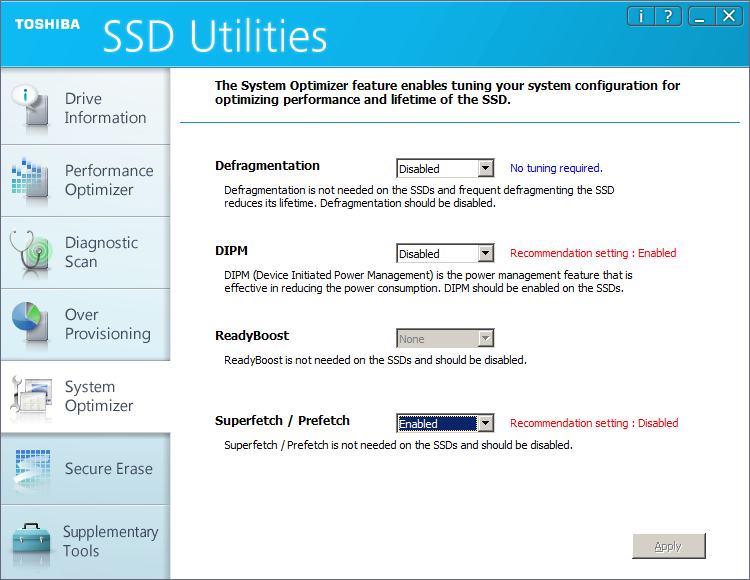Image resolution: width=750 pixels, height=580 pixels.
Task: Switch to the Performance Optimizer tab
Action: 85,180
